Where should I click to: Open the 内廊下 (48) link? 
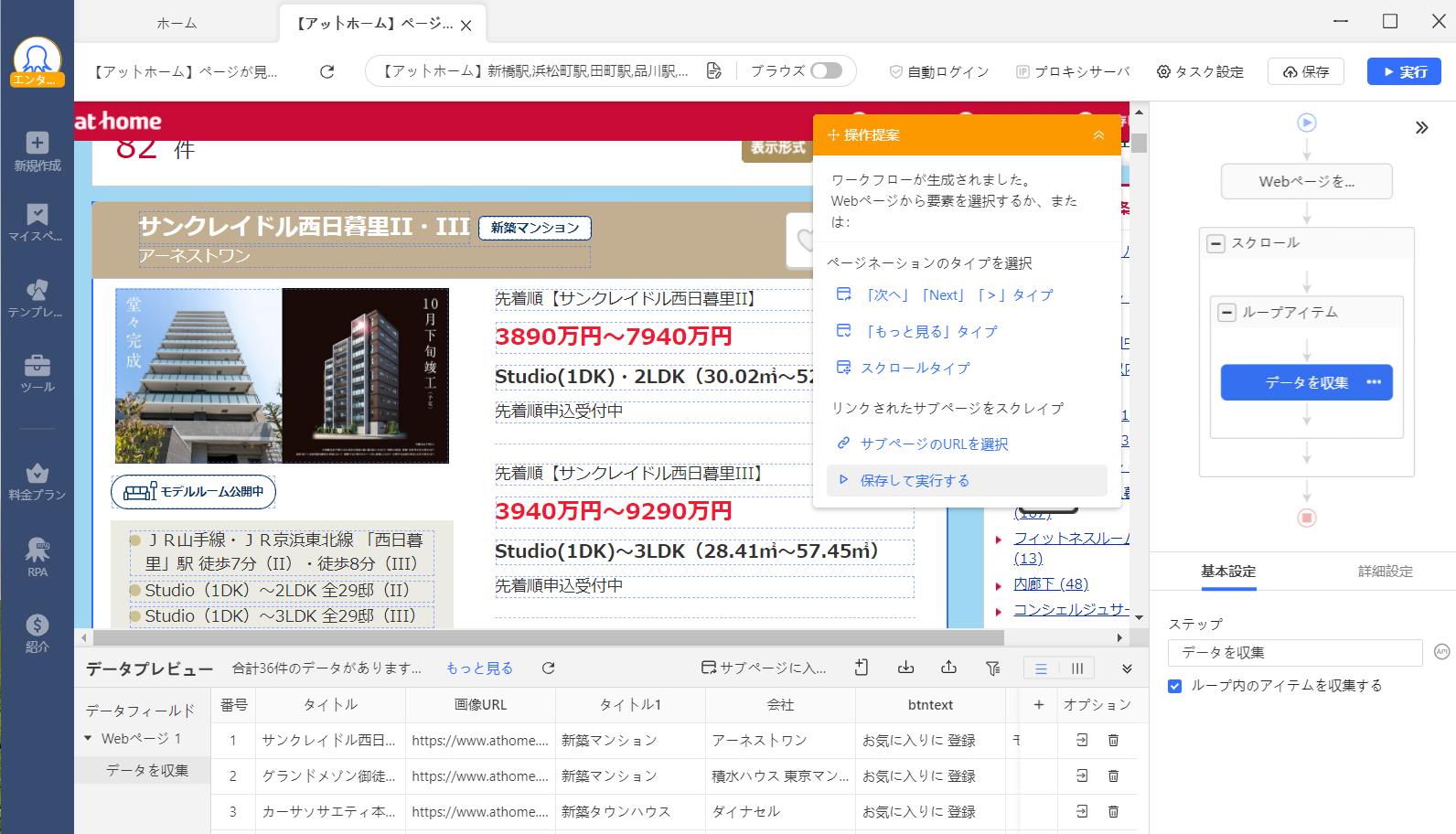(1050, 583)
